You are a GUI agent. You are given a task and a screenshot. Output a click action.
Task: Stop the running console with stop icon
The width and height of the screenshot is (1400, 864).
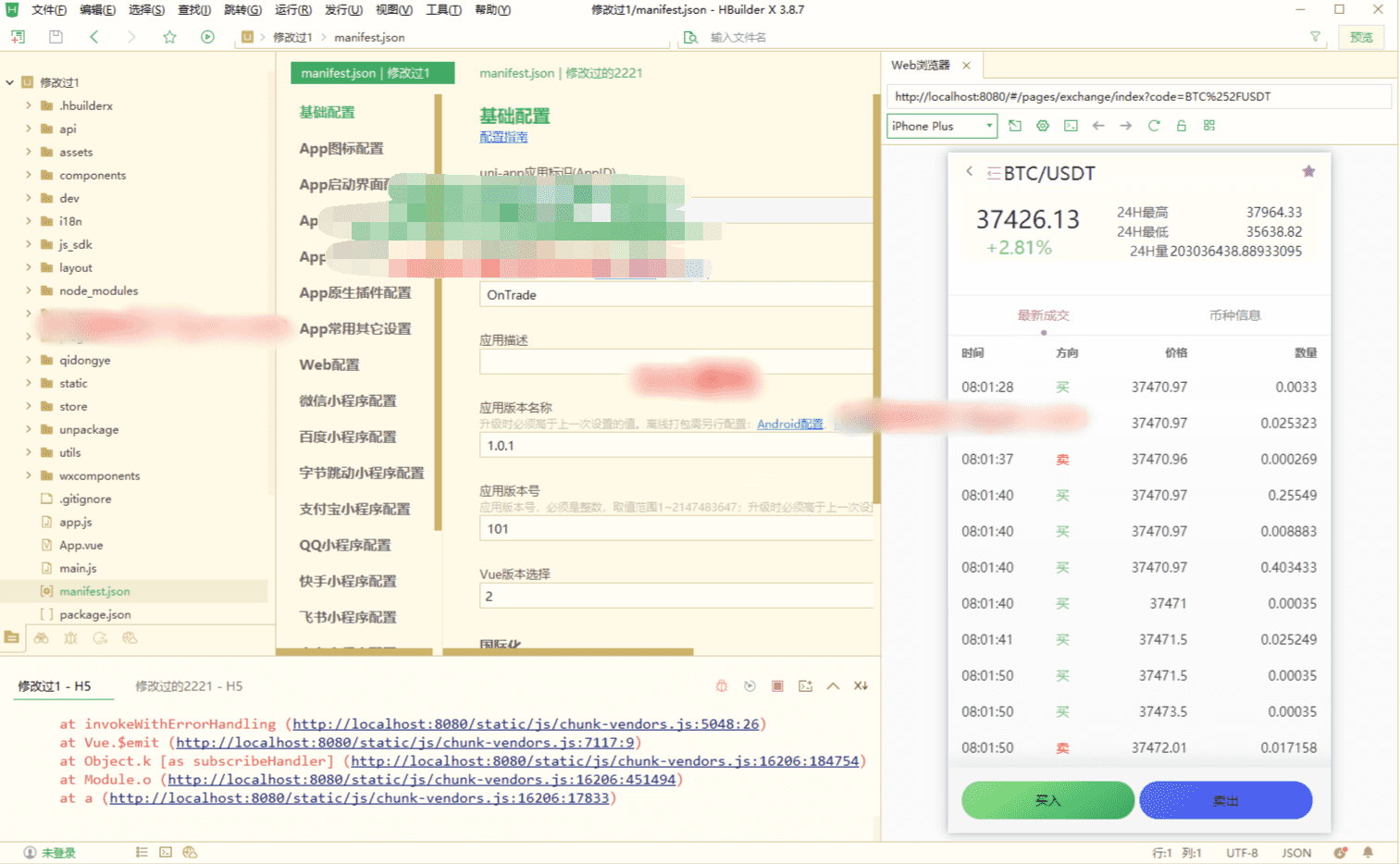coord(777,685)
